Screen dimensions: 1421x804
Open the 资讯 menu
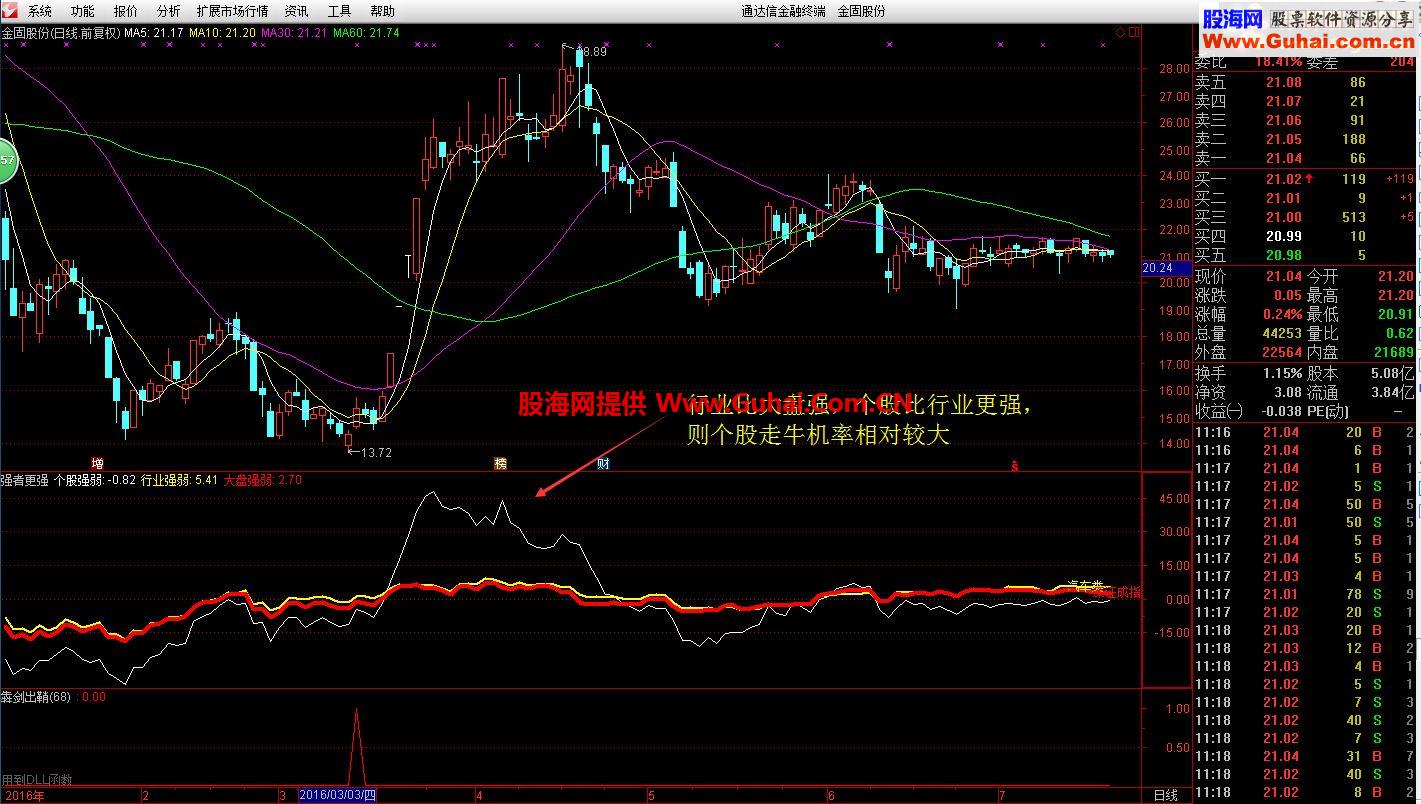coord(297,11)
